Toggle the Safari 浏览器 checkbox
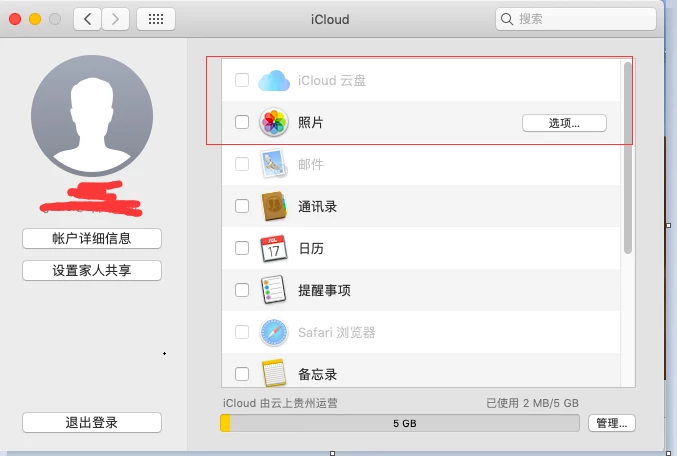The image size is (677, 456). 242,332
